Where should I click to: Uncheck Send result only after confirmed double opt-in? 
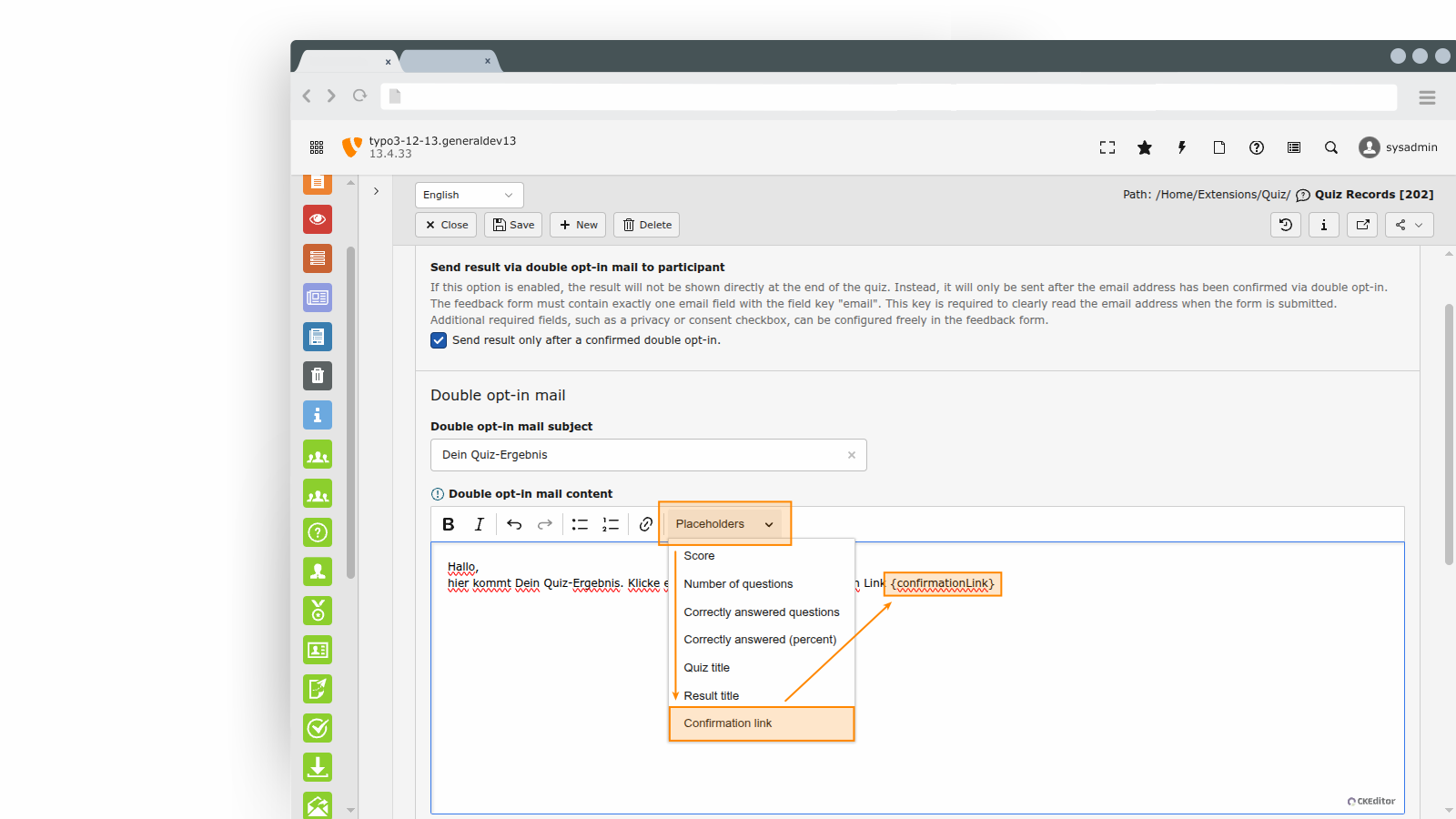[x=439, y=340]
